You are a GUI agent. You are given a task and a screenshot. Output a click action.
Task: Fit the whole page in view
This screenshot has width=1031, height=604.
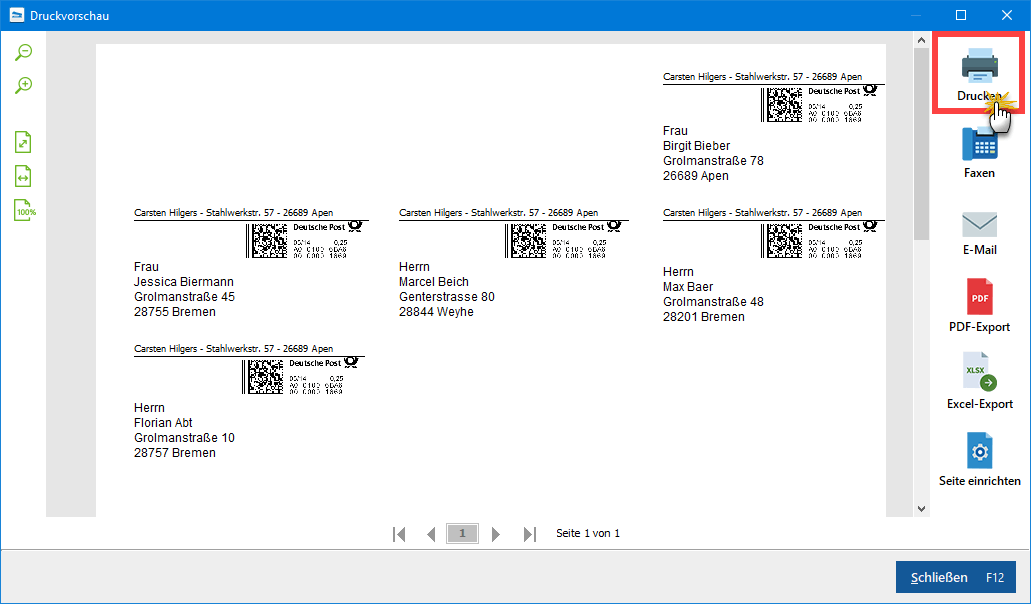tap(24, 142)
